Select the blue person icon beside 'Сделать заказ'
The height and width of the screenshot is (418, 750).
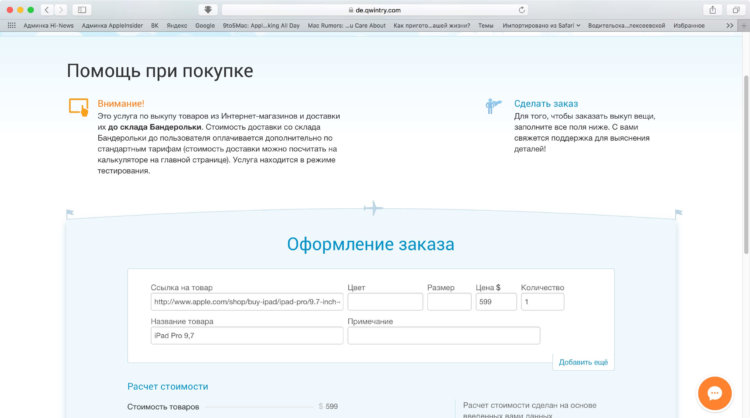point(493,106)
